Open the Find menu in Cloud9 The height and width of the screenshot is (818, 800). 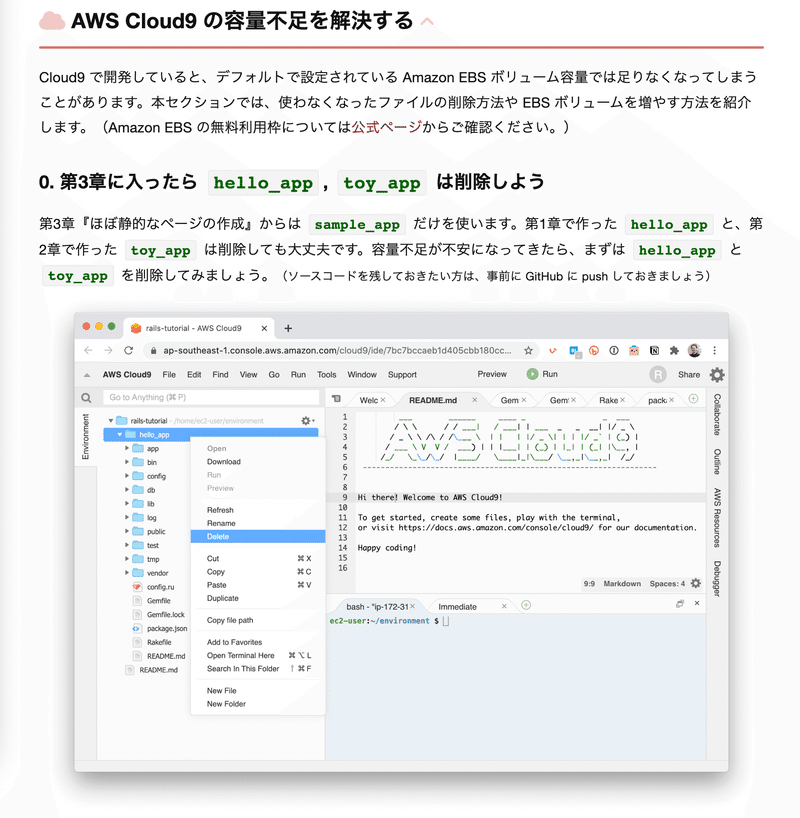pos(220,375)
